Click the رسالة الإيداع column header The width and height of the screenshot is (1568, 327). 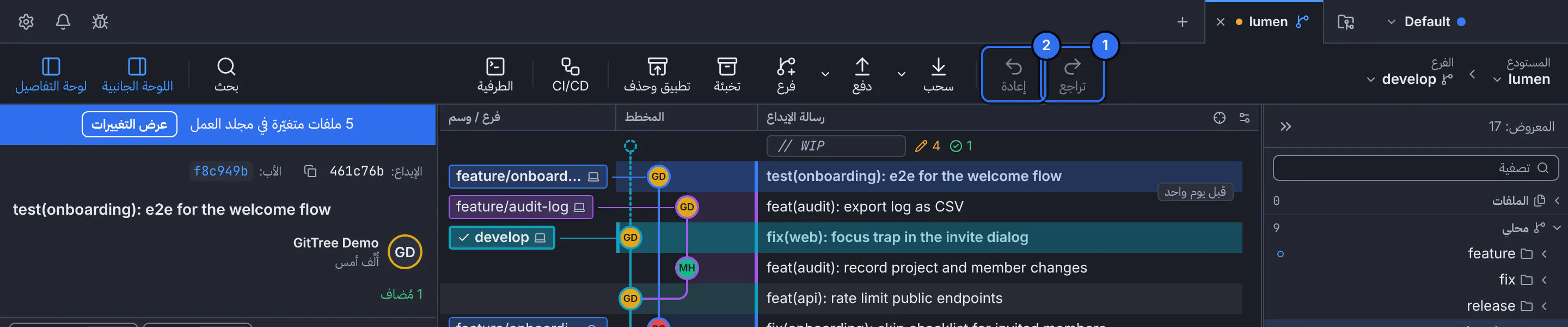(795, 117)
